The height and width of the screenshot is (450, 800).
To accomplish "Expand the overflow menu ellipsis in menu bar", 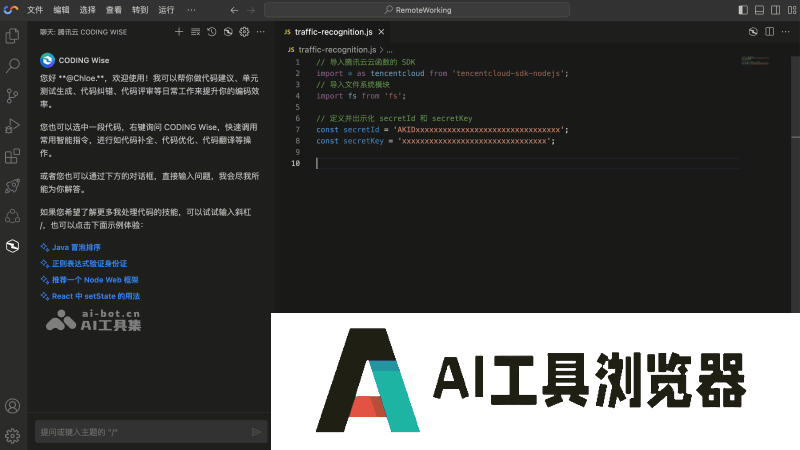I will 191,10.
